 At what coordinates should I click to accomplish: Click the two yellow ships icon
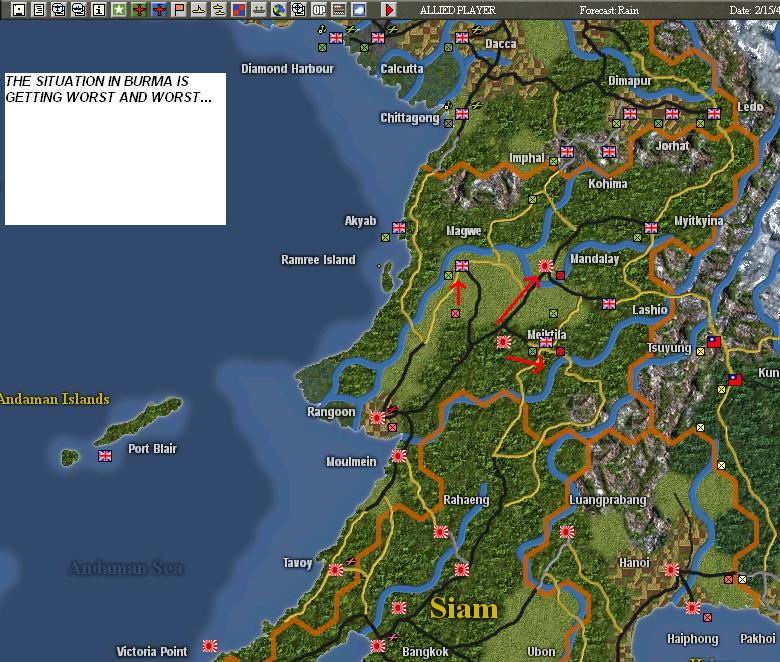coord(218,9)
